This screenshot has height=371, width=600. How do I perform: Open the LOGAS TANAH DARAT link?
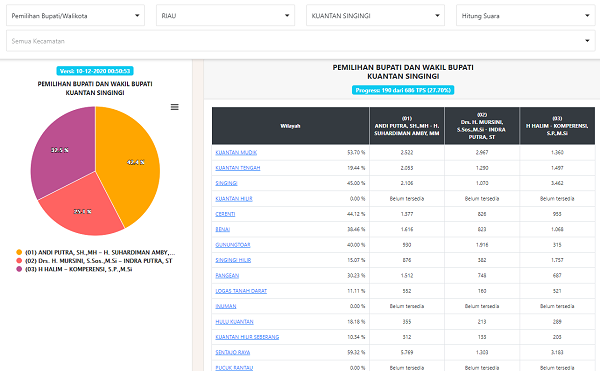point(241,291)
